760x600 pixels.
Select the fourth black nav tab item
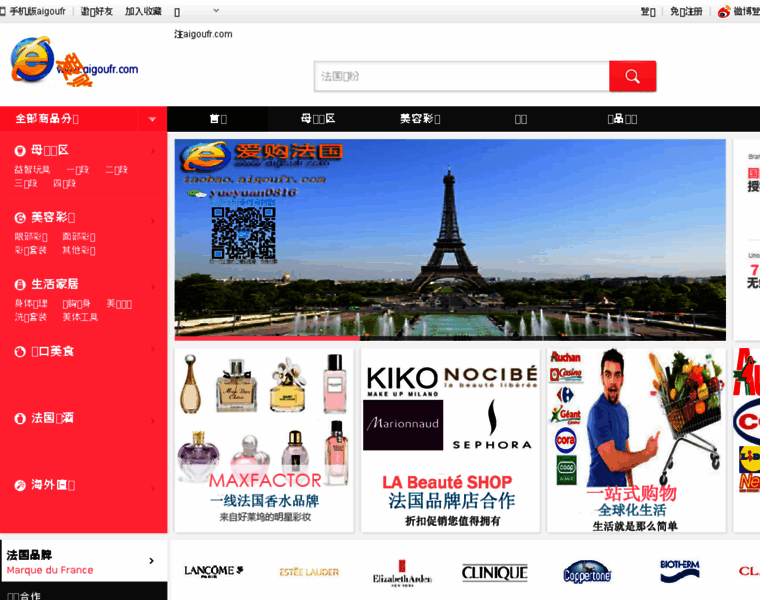[x=521, y=119]
